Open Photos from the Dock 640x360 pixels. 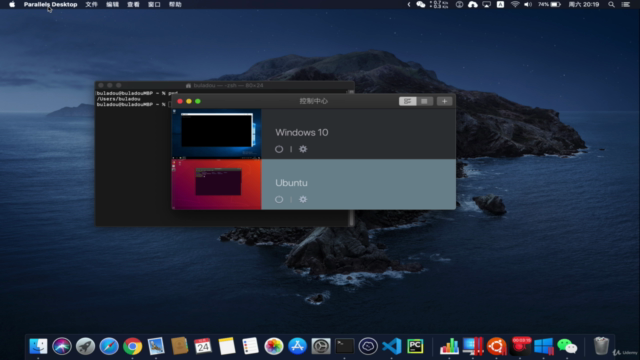(x=274, y=346)
